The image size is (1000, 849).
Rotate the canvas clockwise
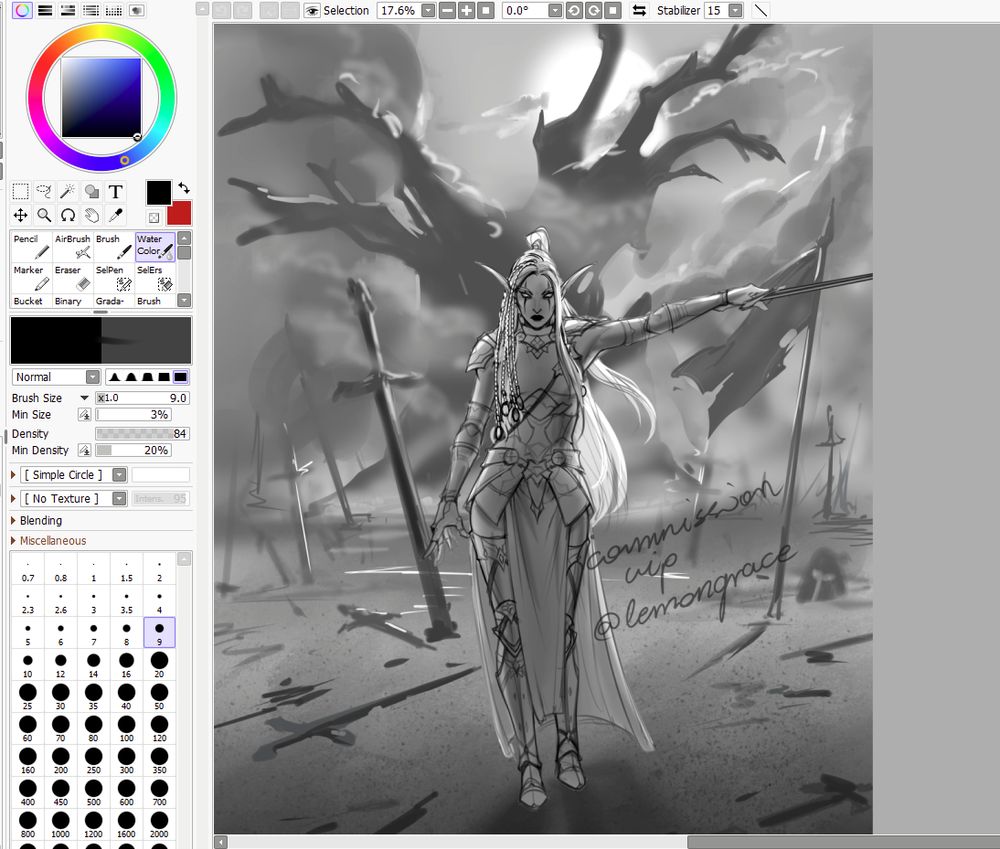tap(593, 11)
